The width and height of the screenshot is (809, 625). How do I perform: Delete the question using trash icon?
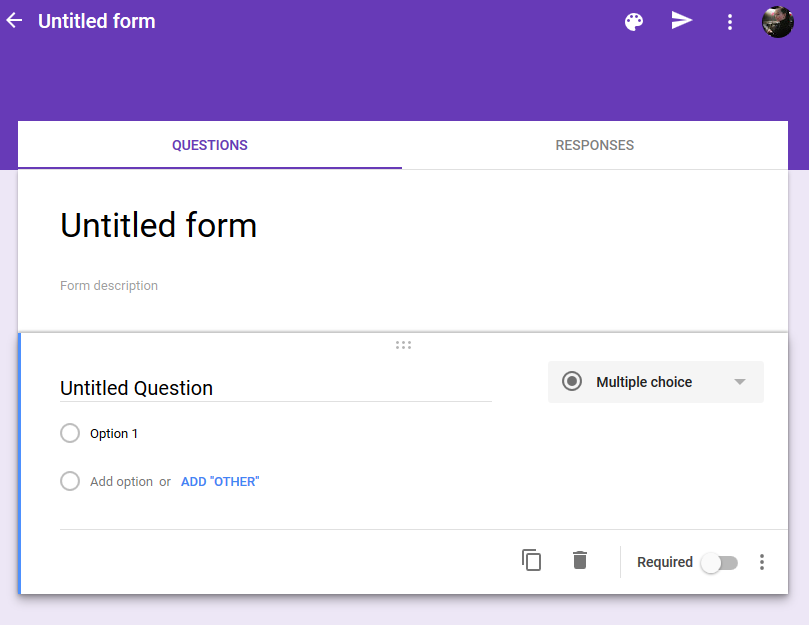tap(580, 561)
